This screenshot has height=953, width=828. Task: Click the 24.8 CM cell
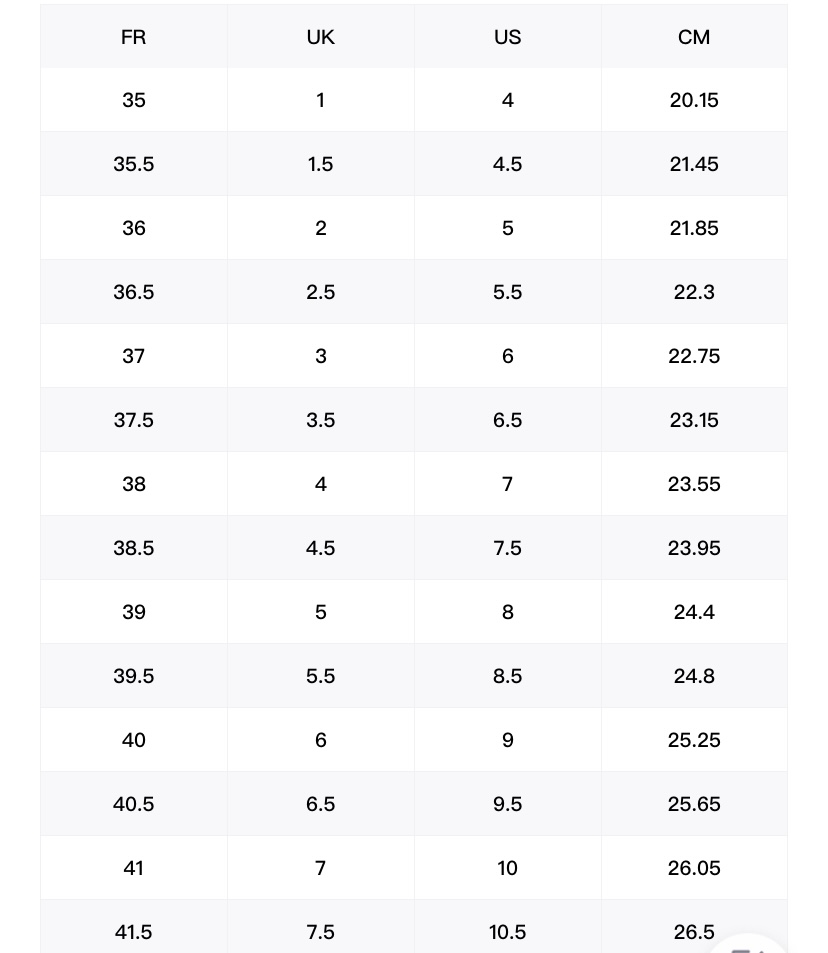click(x=694, y=676)
